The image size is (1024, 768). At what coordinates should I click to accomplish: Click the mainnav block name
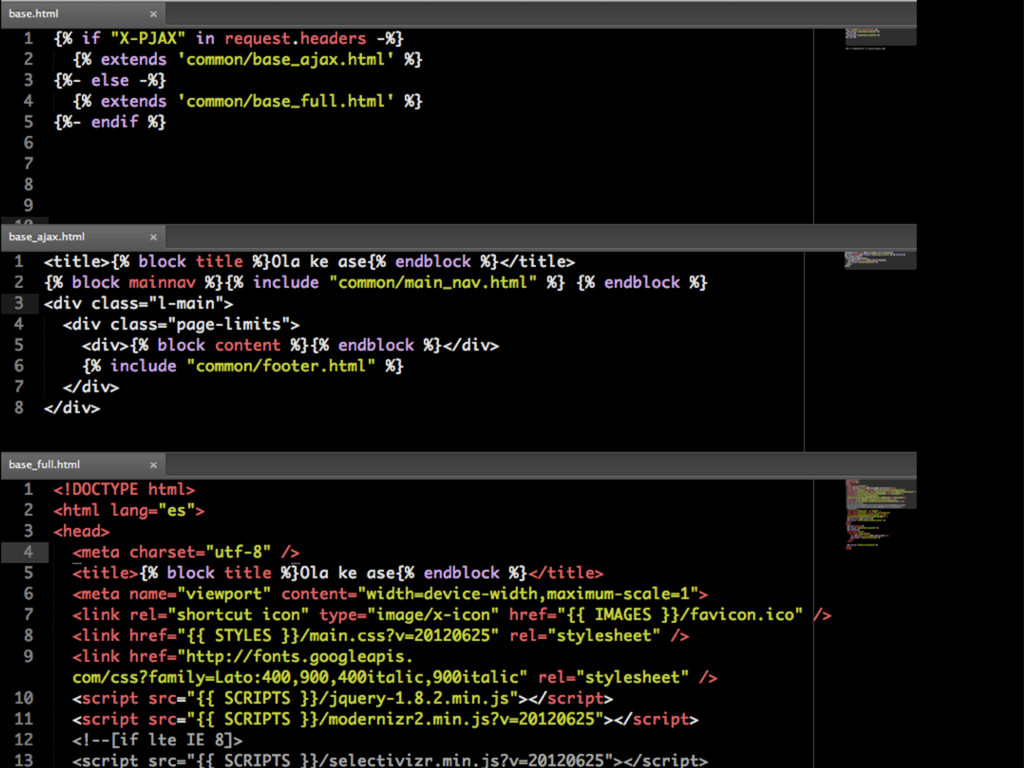(161, 283)
